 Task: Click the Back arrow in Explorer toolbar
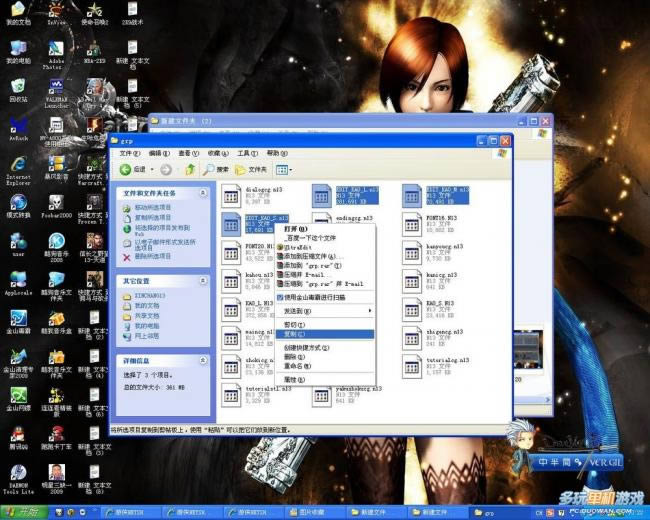(127, 170)
